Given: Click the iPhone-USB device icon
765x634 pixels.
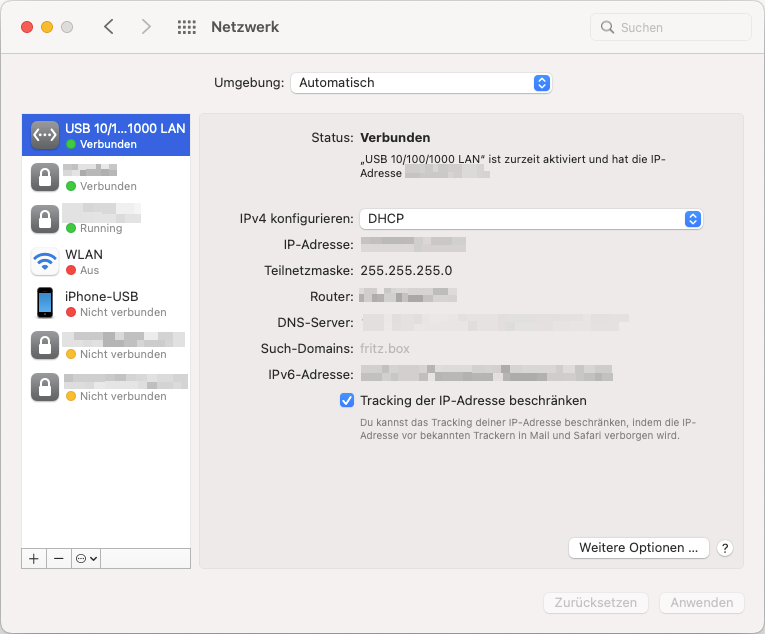Looking at the screenshot, I should point(45,303).
